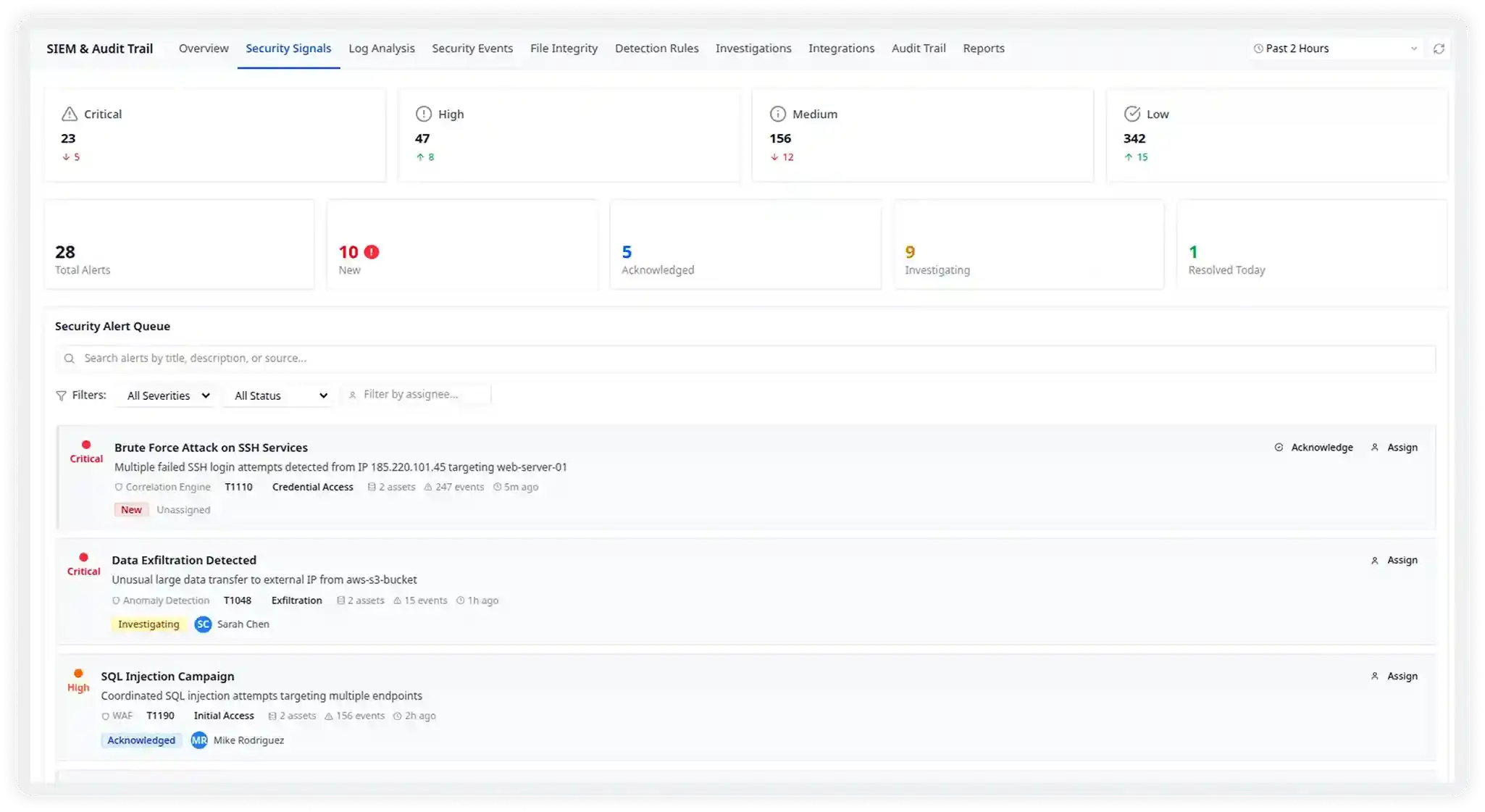Click the Acknowledged badge on SQL Injection Campaign
Screen dimensions: 1485x812
pos(141,740)
